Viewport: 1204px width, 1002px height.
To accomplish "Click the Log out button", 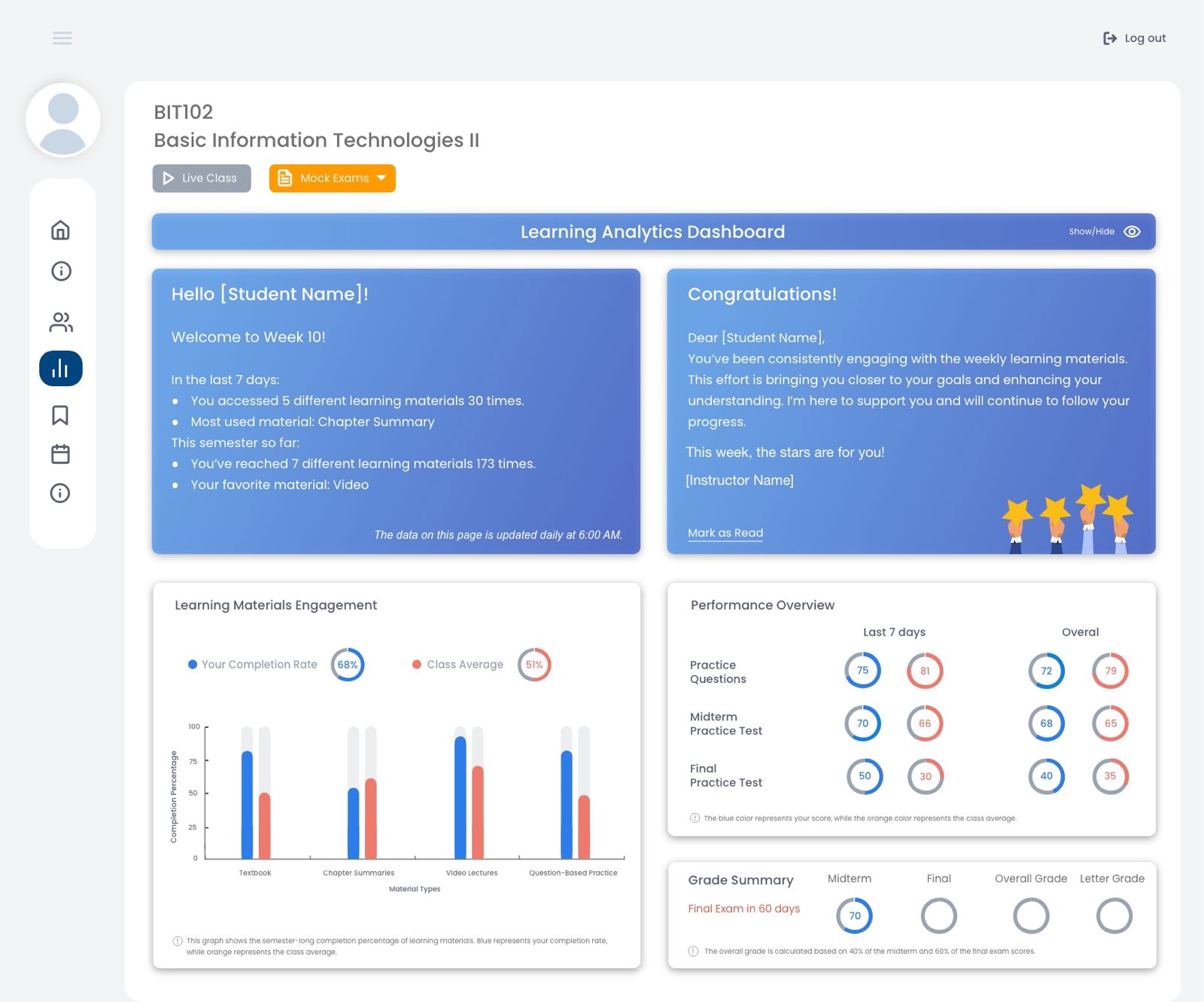I will point(1134,38).
